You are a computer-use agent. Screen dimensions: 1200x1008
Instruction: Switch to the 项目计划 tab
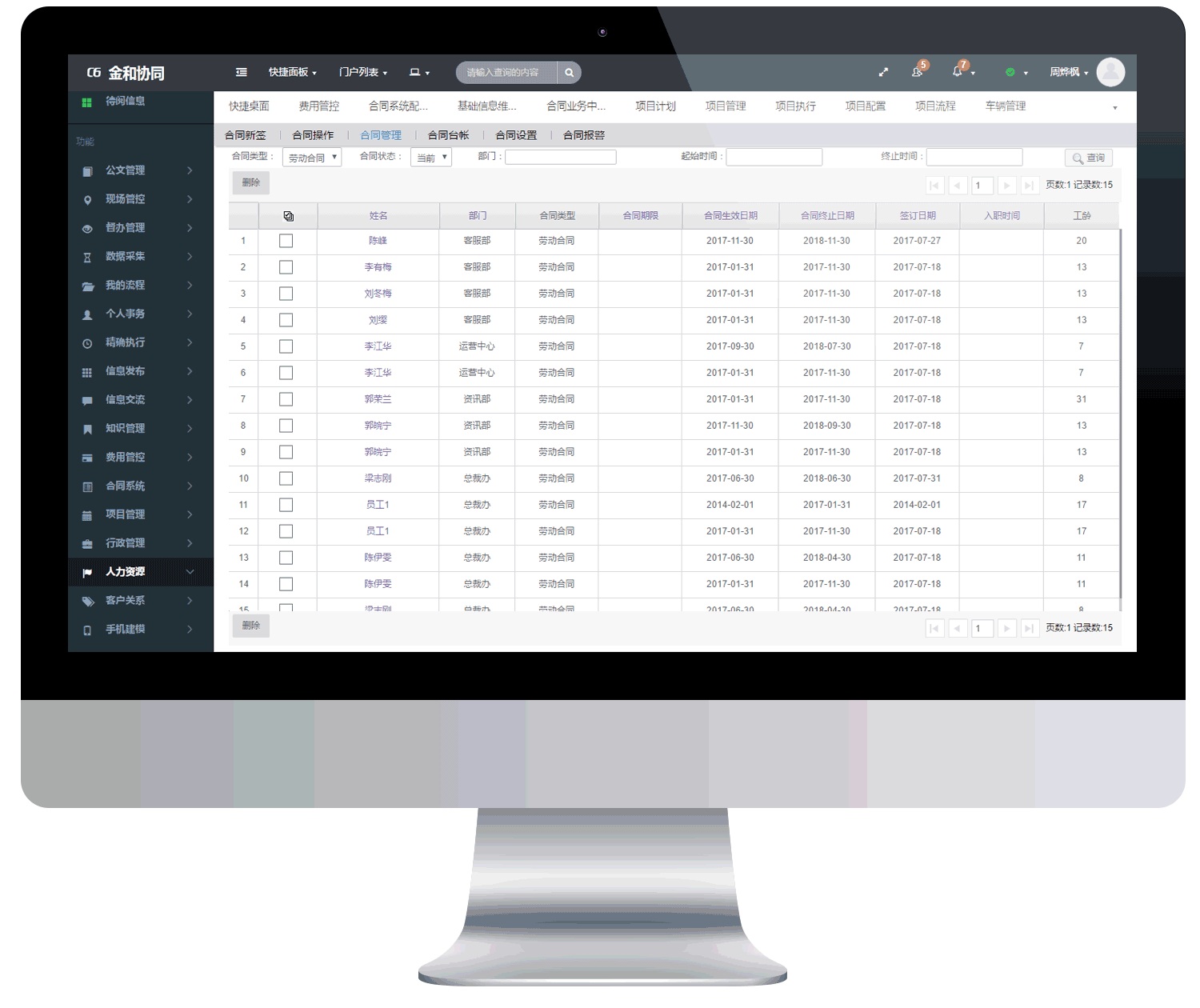point(655,106)
